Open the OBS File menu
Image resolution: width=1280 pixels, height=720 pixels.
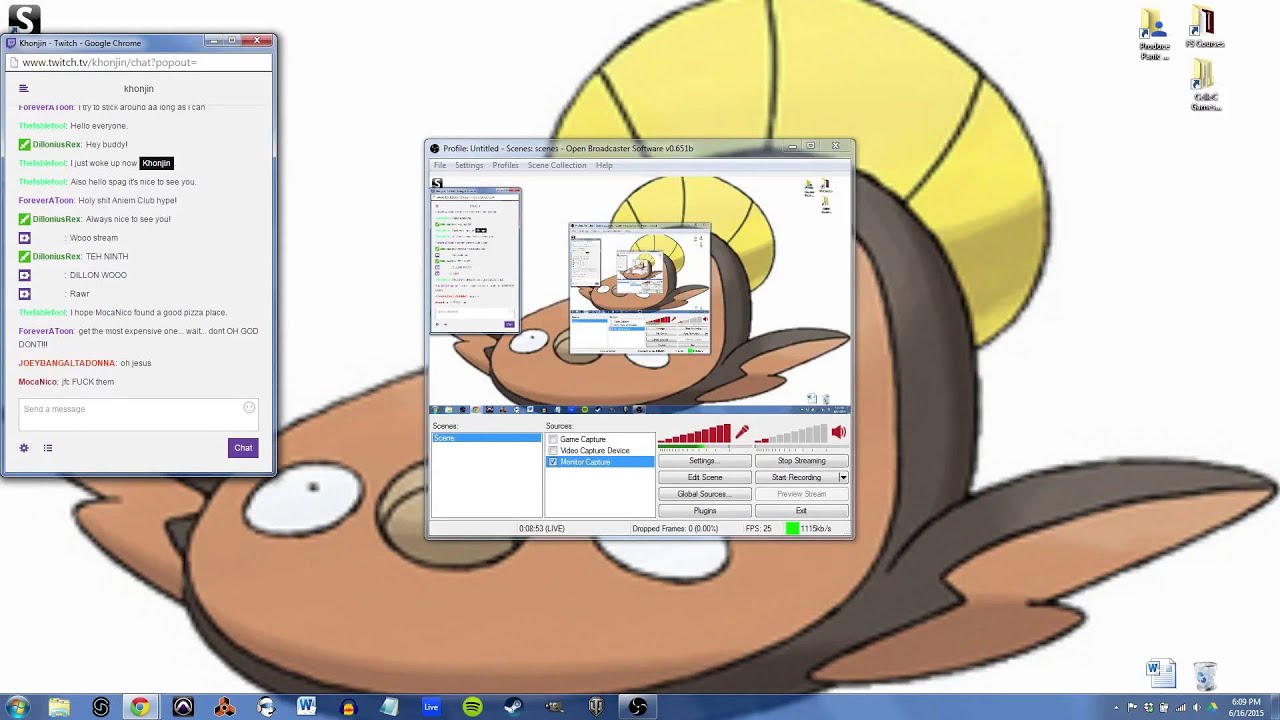[x=439, y=165]
